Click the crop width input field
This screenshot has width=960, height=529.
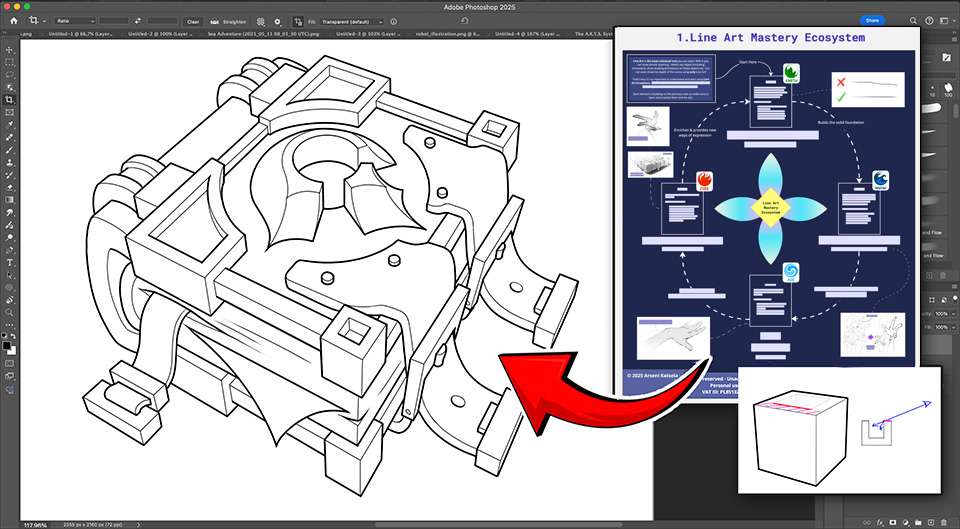point(113,20)
